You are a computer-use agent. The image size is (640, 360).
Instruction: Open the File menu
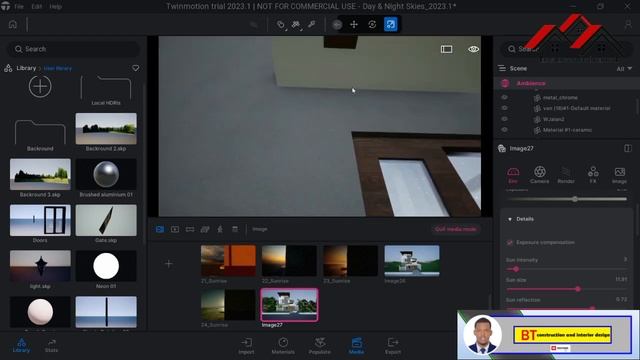click(x=19, y=7)
